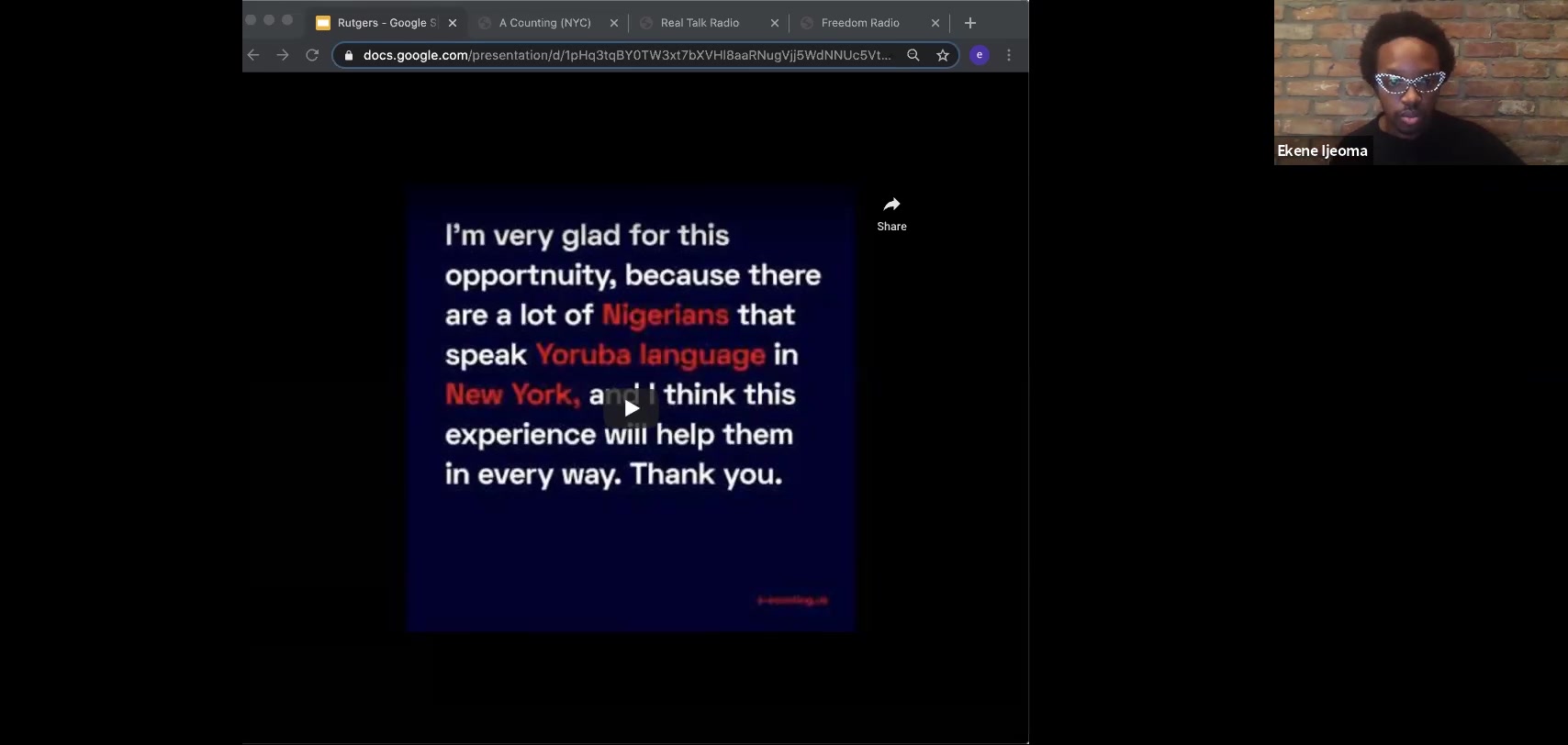Select Ekene Ijeoma's webcam thumbnail

point(1420,83)
